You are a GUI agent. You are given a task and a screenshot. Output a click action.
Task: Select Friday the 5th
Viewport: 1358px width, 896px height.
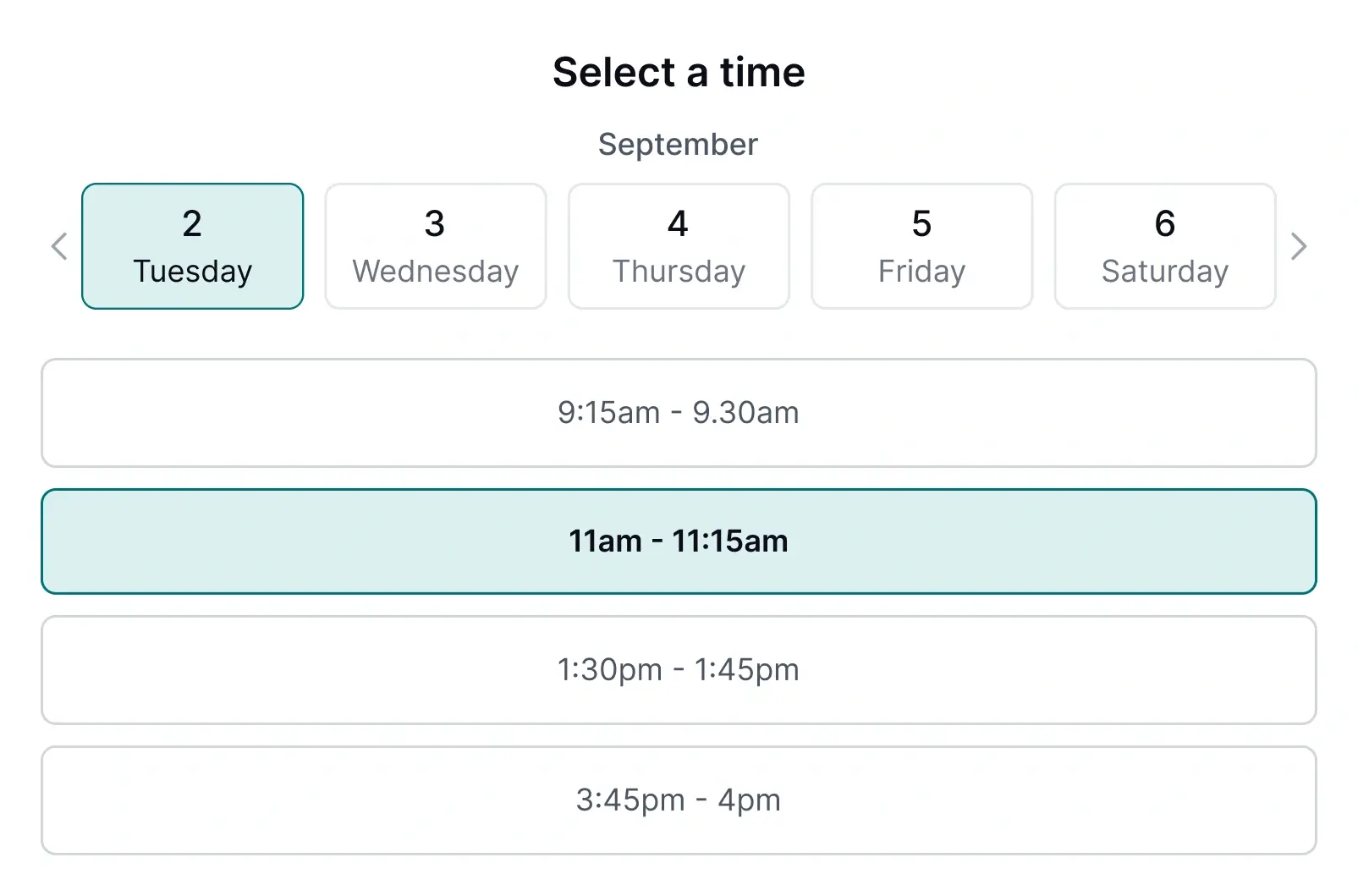[921, 245]
